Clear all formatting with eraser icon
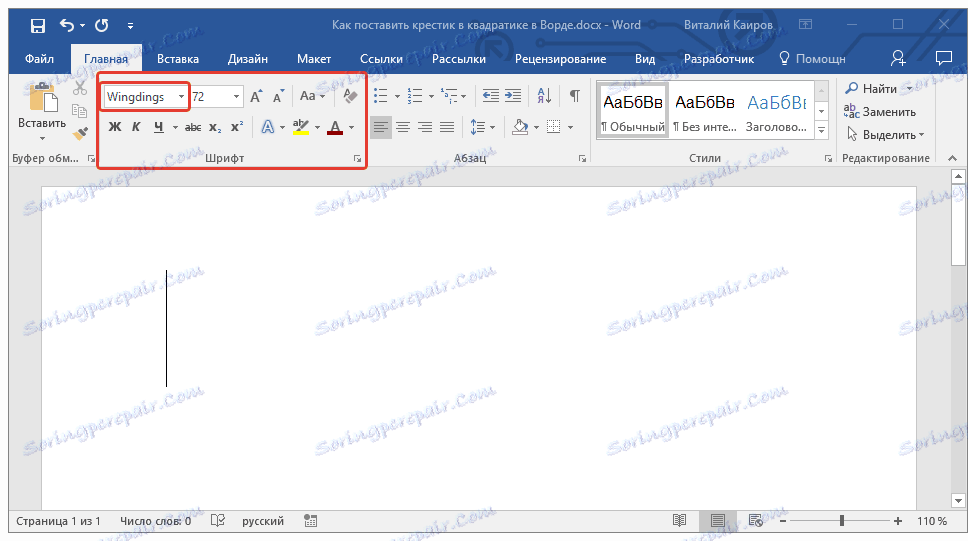The image size is (968, 541). pos(350,96)
